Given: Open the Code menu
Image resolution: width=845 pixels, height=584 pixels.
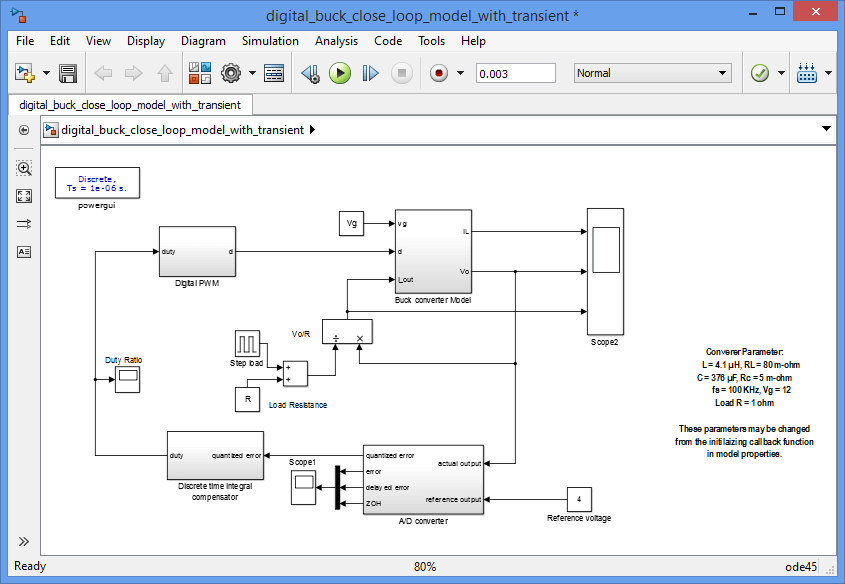Looking at the screenshot, I should (x=388, y=41).
